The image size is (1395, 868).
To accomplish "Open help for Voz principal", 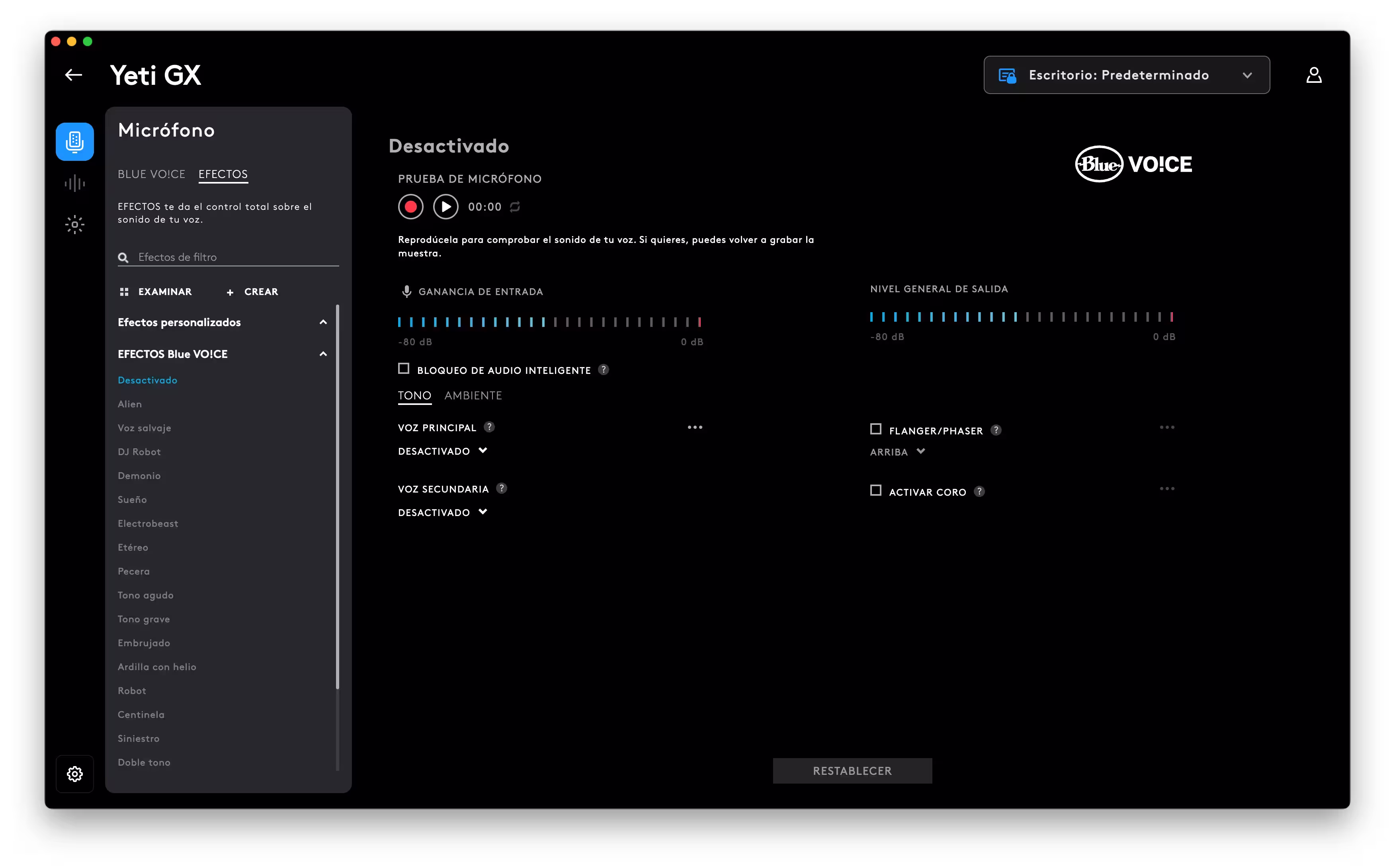I will [489, 427].
